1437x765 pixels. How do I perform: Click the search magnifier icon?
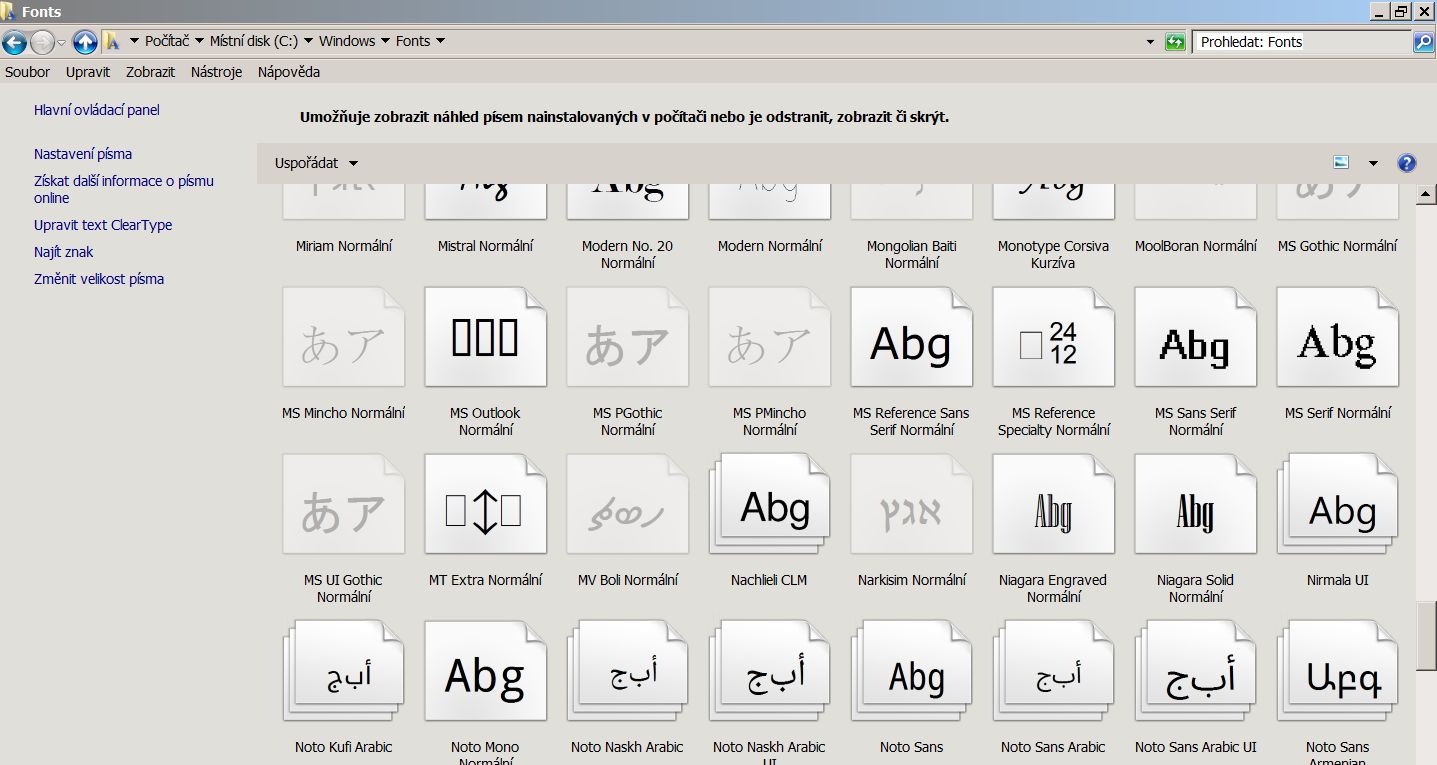point(1423,42)
